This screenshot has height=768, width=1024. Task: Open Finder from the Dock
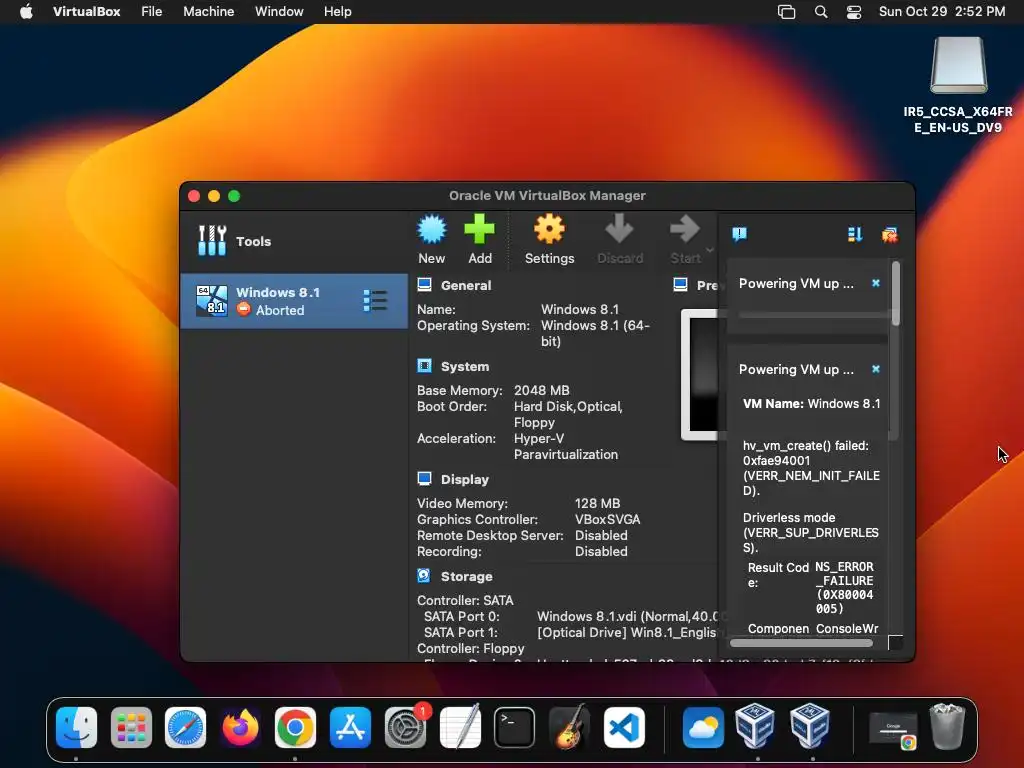[76, 727]
